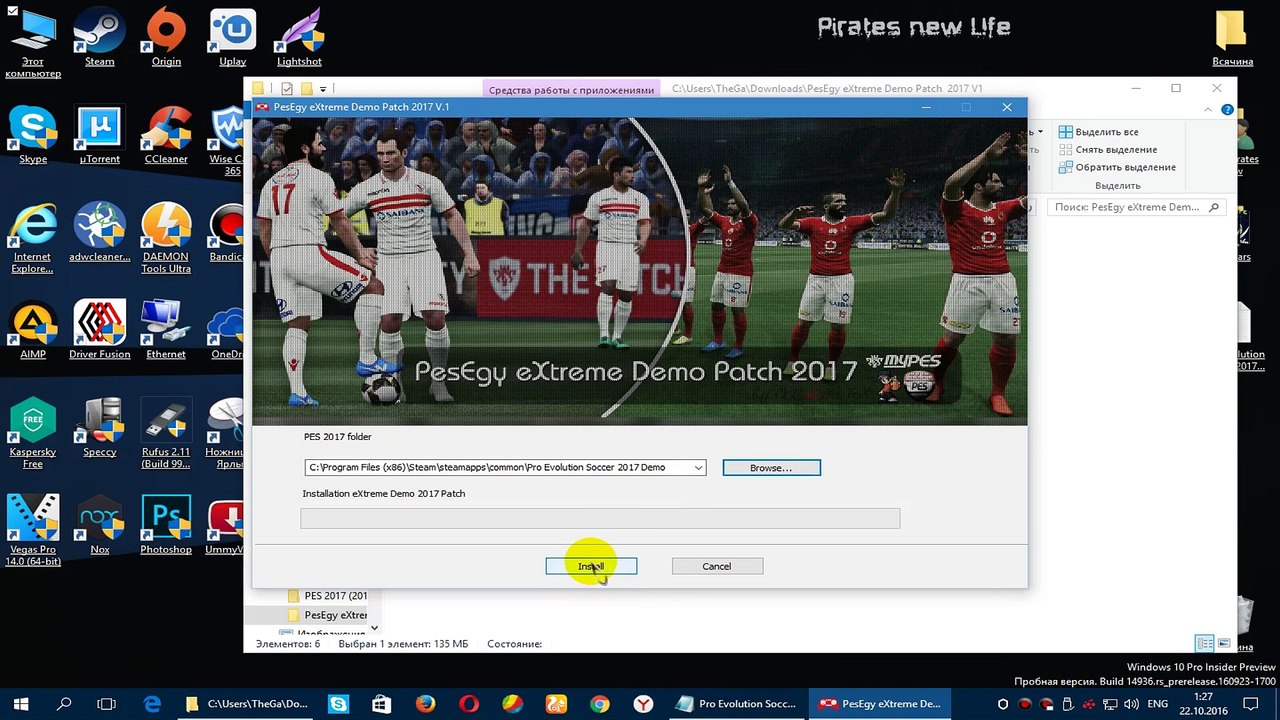Open Opera from the taskbar
Viewport: 1280px width, 720px height.
pos(469,704)
